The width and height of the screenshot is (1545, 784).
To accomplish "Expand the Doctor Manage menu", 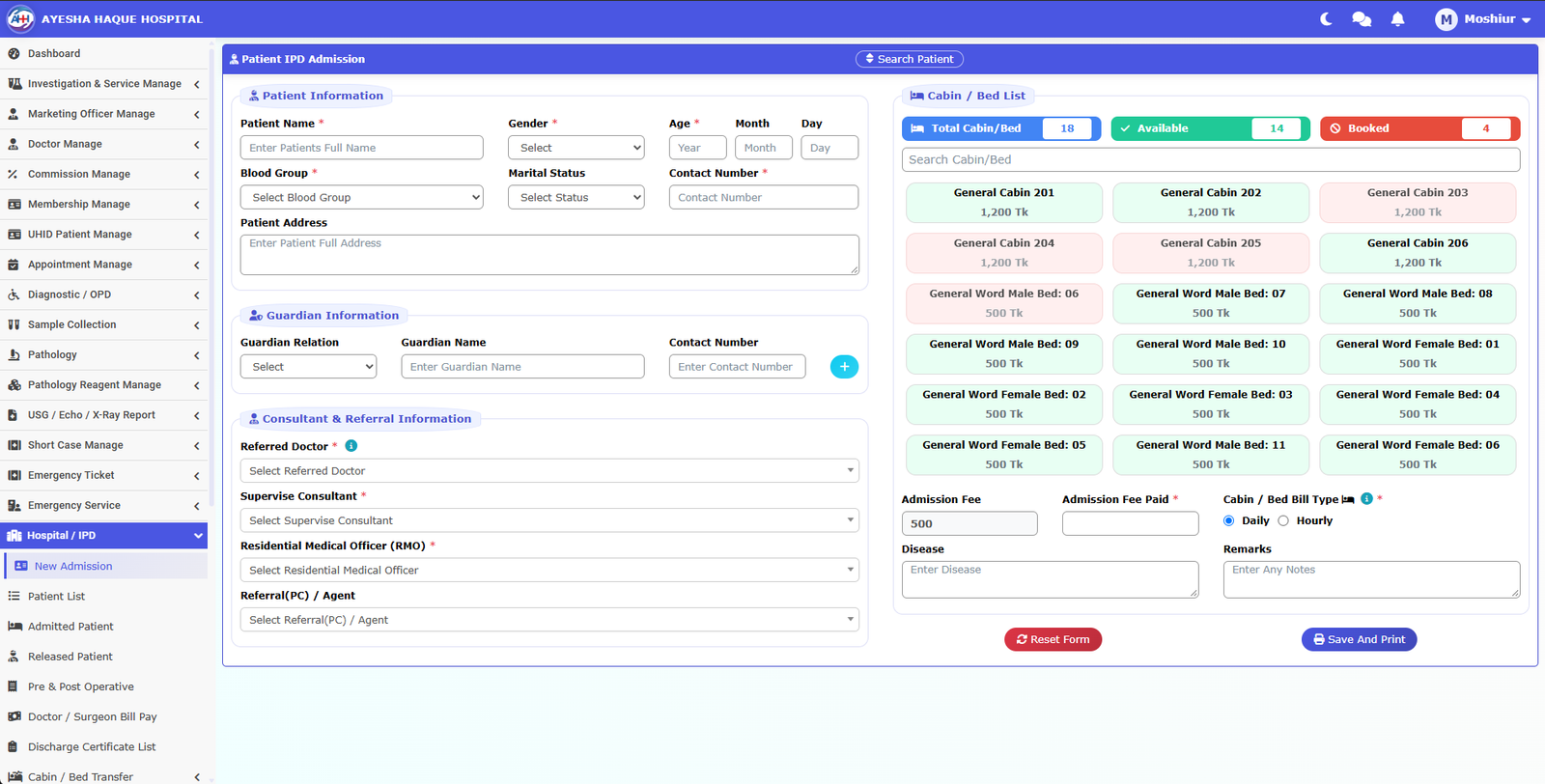I will (x=104, y=144).
